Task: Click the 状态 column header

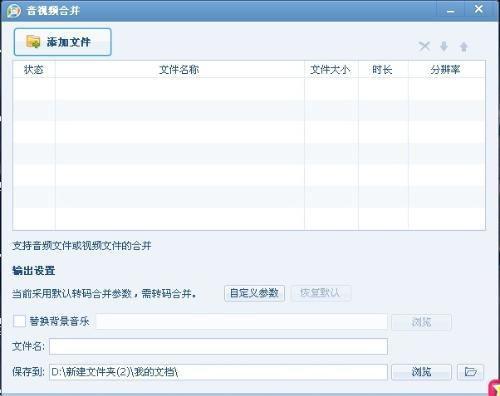Action: 34,69
